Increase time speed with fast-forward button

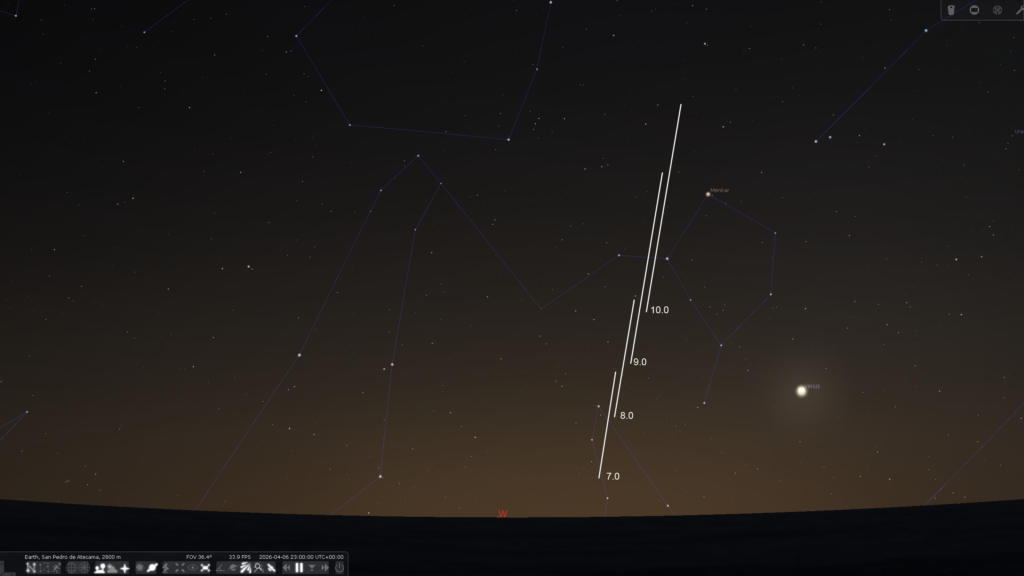(325, 568)
